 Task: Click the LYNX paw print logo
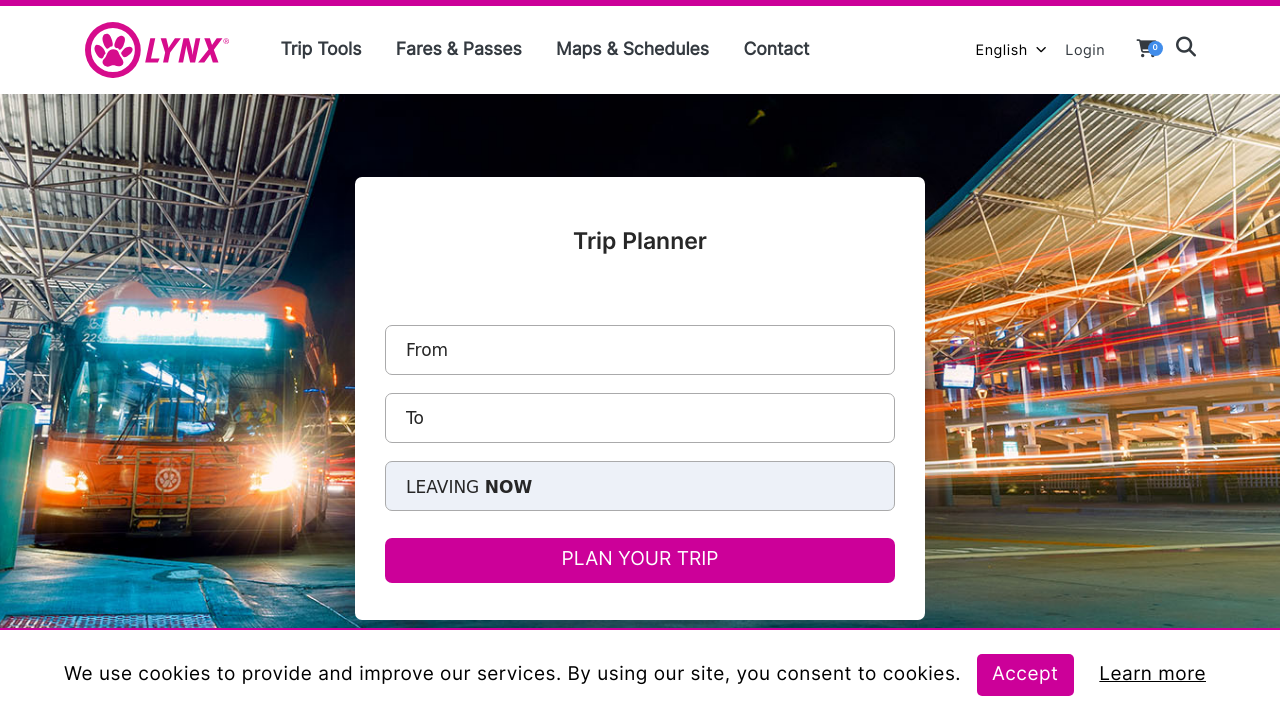pos(113,49)
